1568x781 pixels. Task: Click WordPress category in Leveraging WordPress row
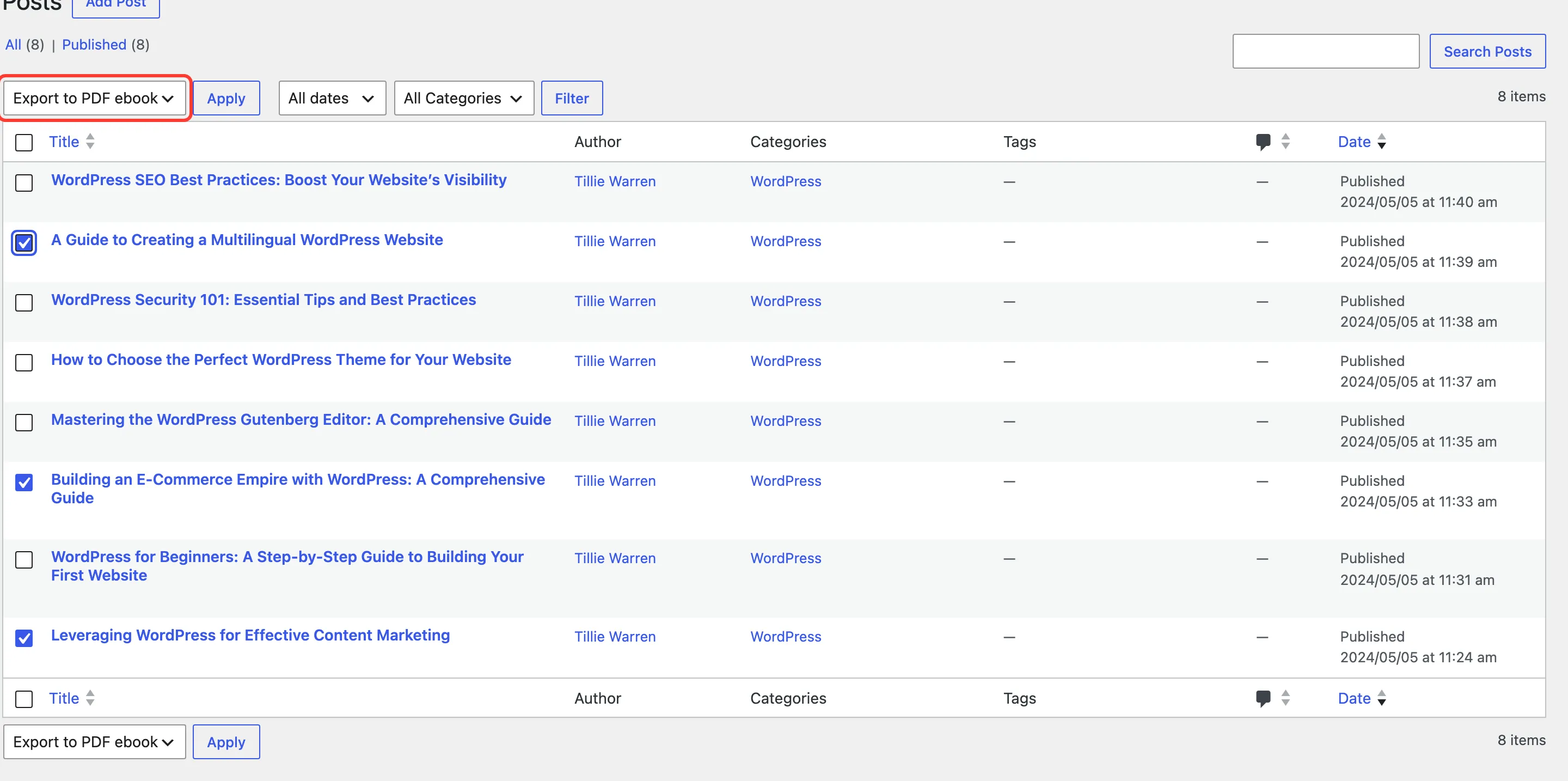click(x=785, y=637)
